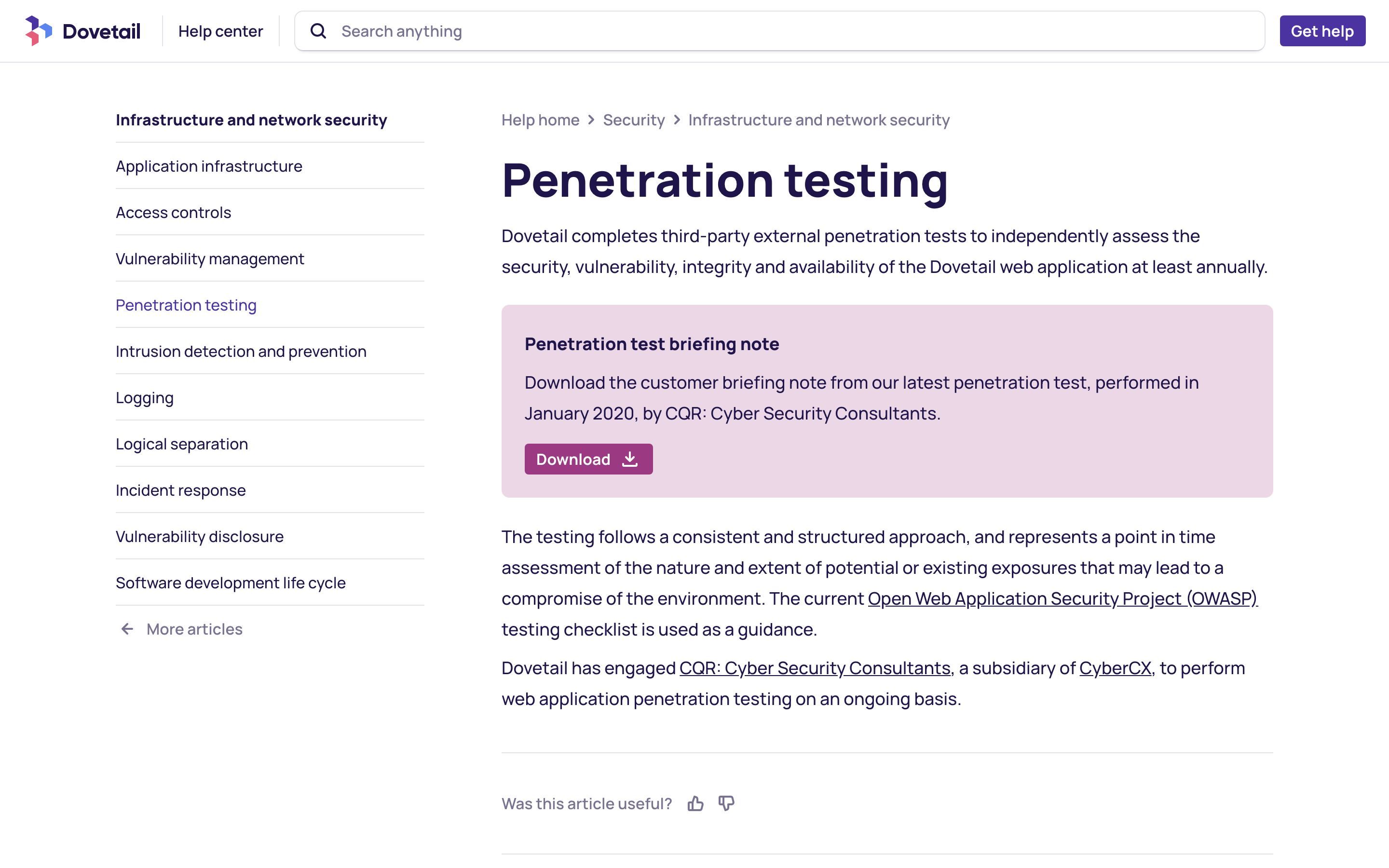1389x868 pixels.
Task: Open the CyberCX link
Action: [1115, 668]
